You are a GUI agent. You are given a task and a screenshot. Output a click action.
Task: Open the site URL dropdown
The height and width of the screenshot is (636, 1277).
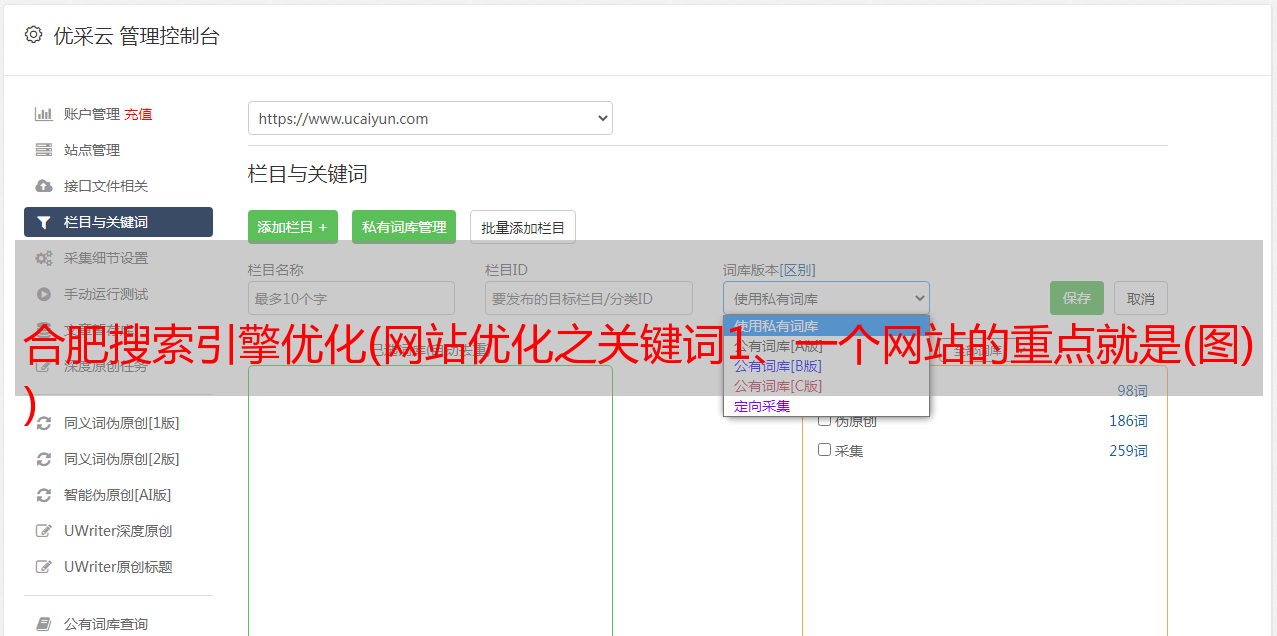tap(430, 118)
